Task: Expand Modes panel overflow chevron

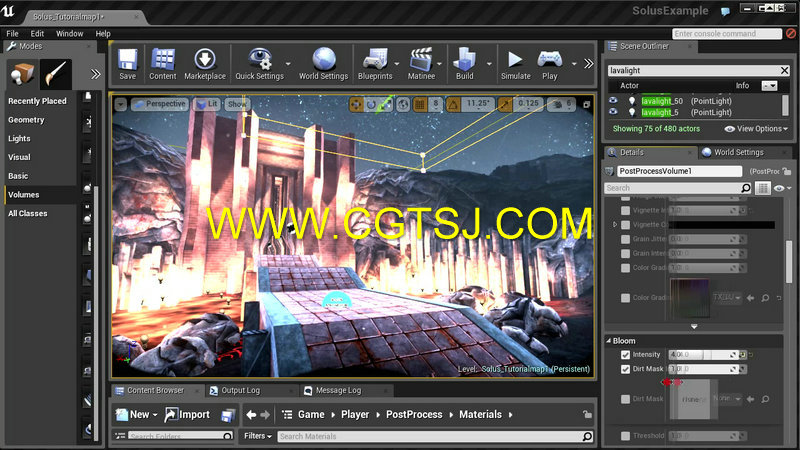Action: pyautogui.click(x=95, y=74)
